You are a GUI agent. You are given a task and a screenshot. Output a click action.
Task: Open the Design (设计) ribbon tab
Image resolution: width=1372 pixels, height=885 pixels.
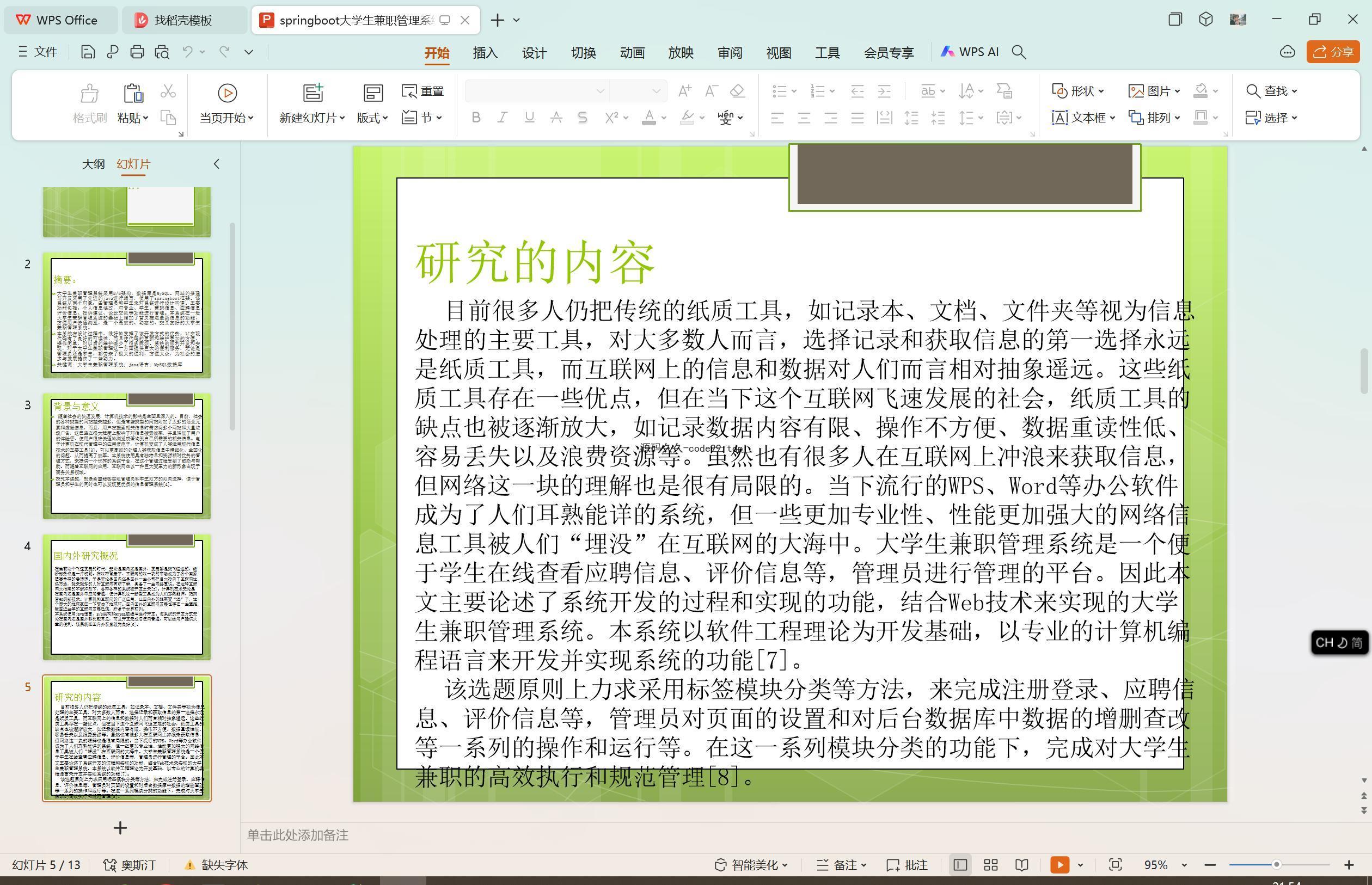point(534,53)
